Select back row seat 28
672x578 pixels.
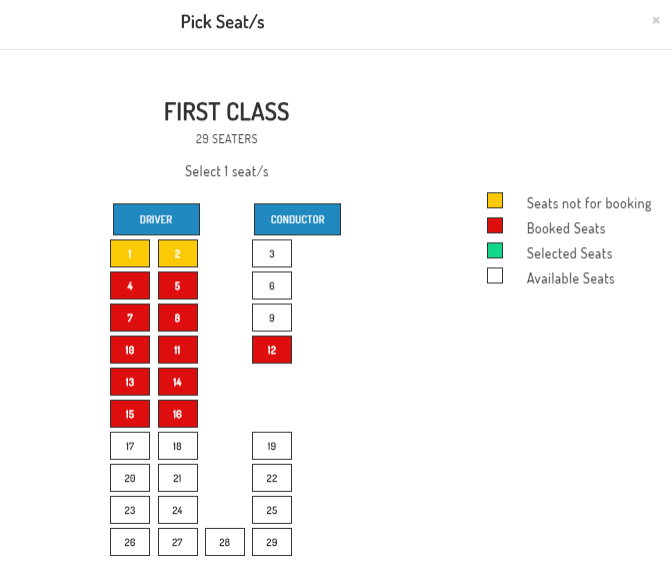point(224,542)
